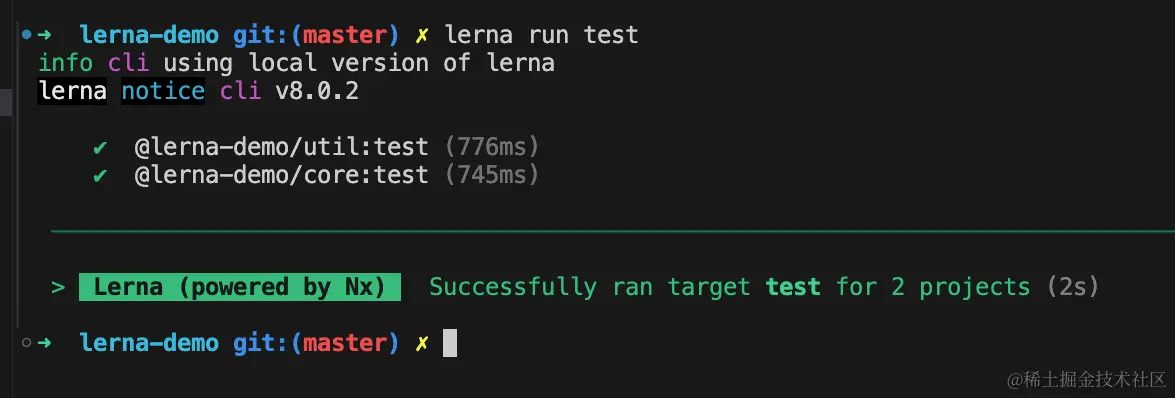Click the green horizontal separator line

pos(612,232)
